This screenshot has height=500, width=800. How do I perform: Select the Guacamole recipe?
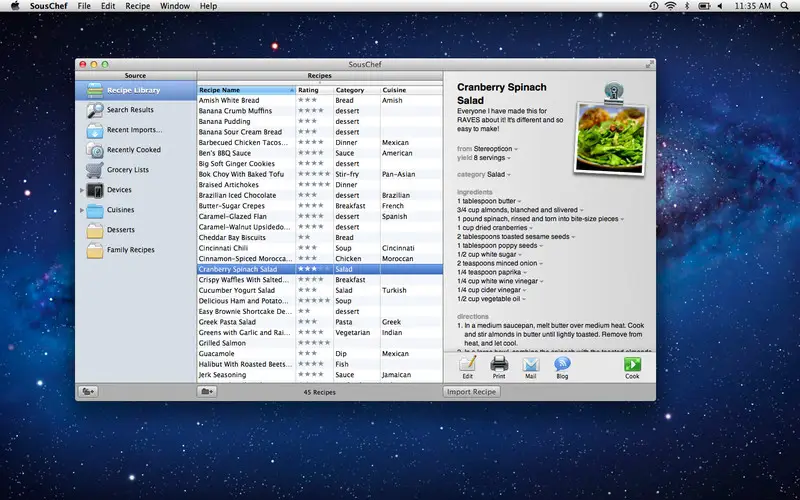[x=320, y=354]
